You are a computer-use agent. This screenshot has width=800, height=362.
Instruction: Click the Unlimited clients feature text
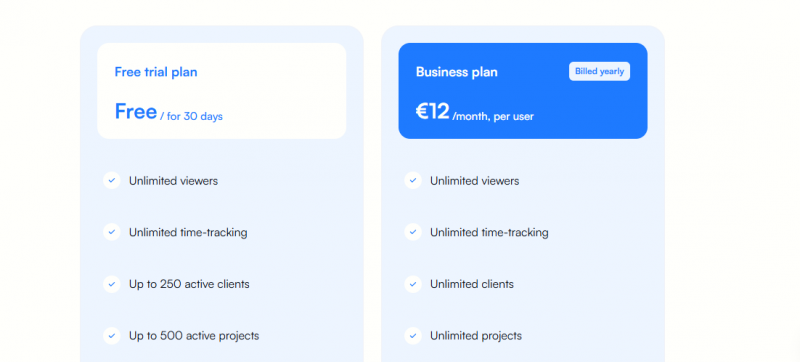click(x=472, y=284)
